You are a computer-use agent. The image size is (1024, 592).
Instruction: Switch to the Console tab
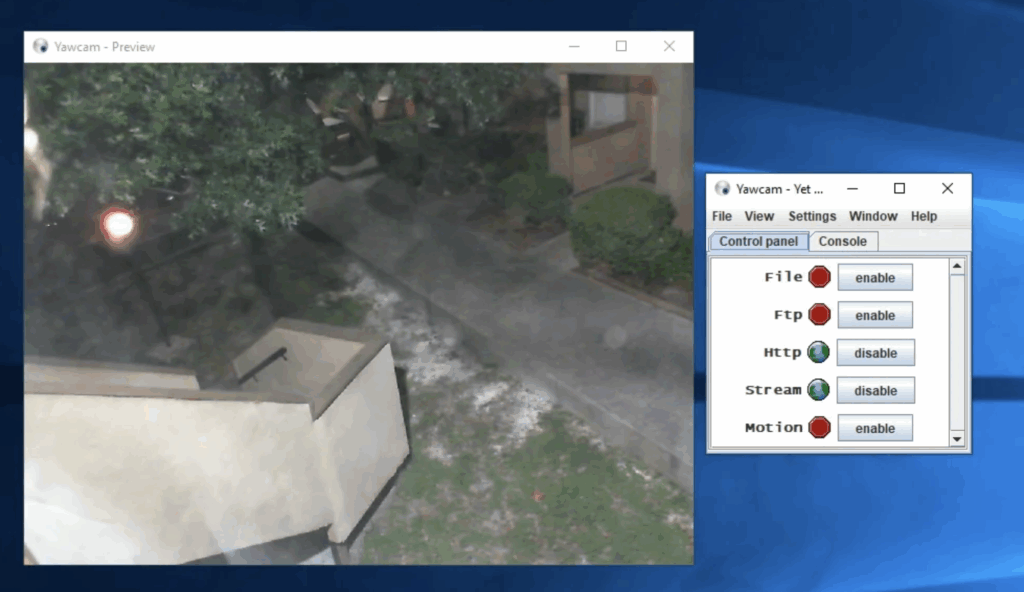click(842, 241)
